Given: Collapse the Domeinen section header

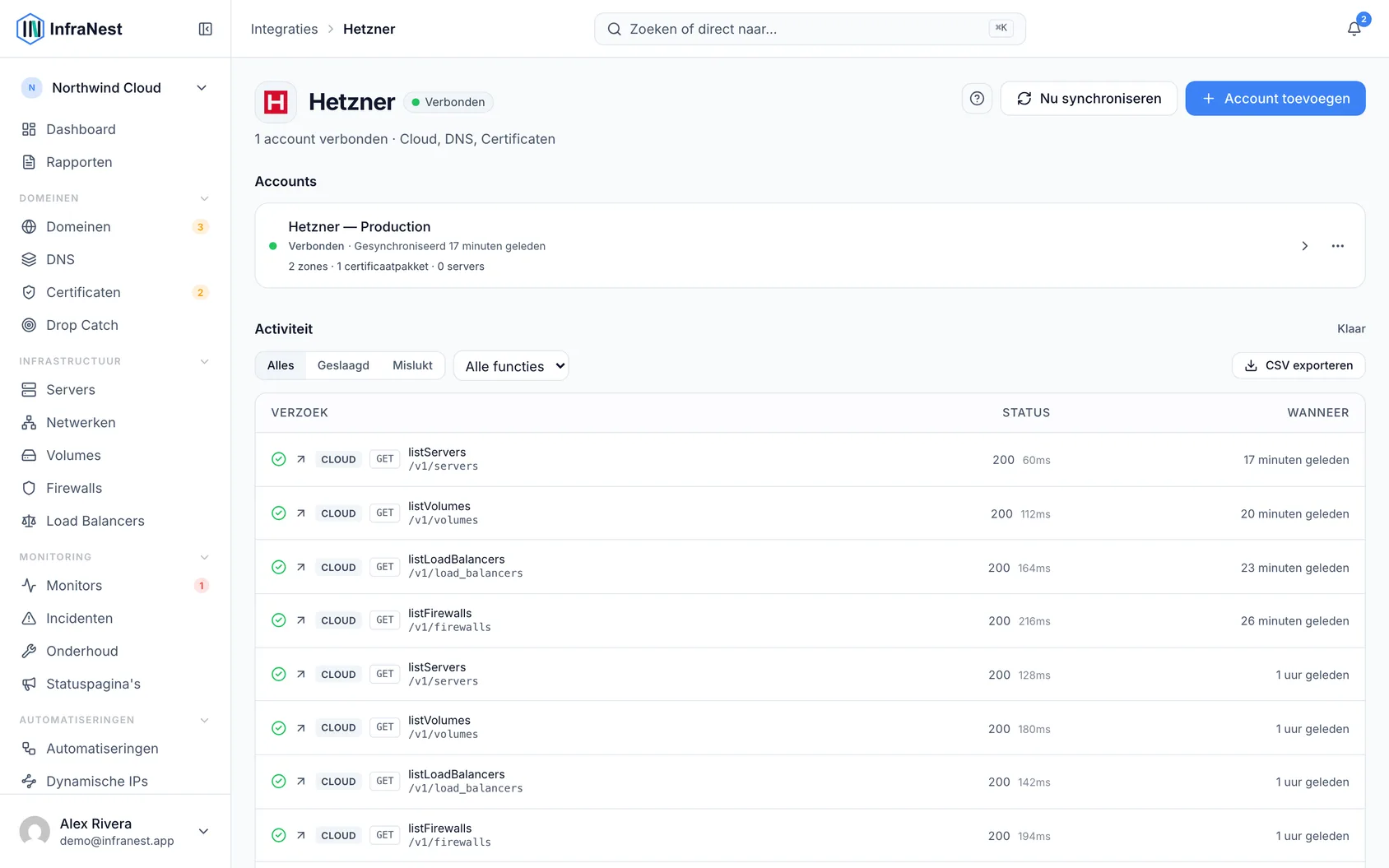Looking at the screenshot, I should click(x=115, y=198).
